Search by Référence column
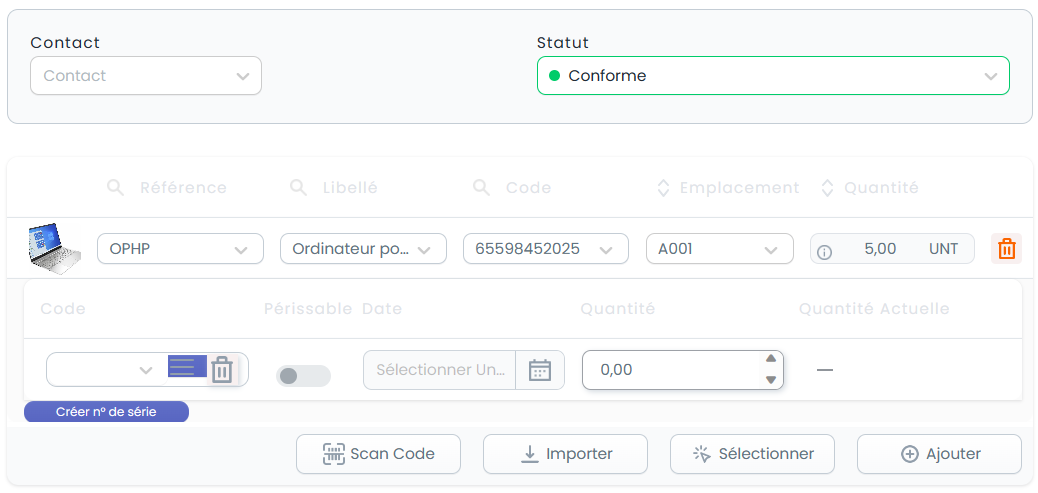The image size is (1038, 493). [x=115, y=187]
